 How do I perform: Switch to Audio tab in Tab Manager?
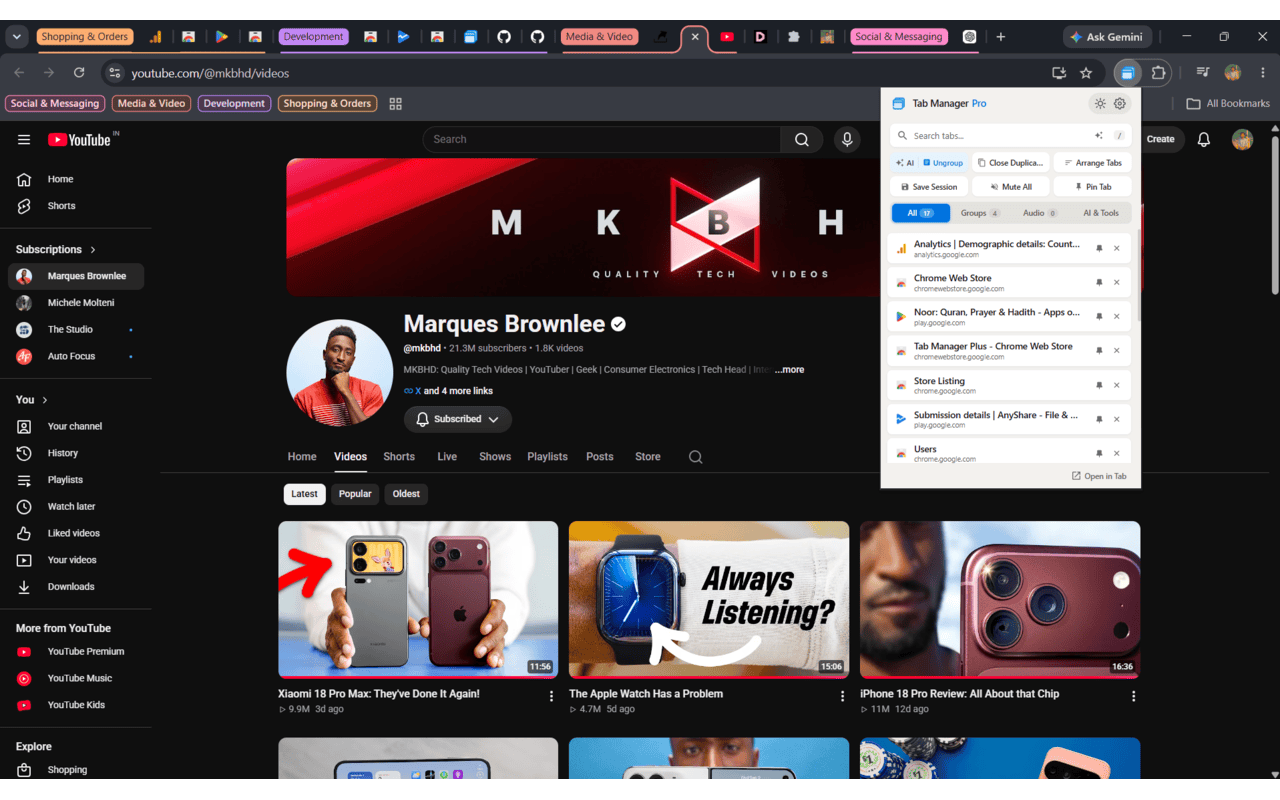(x=1040, y=213)
